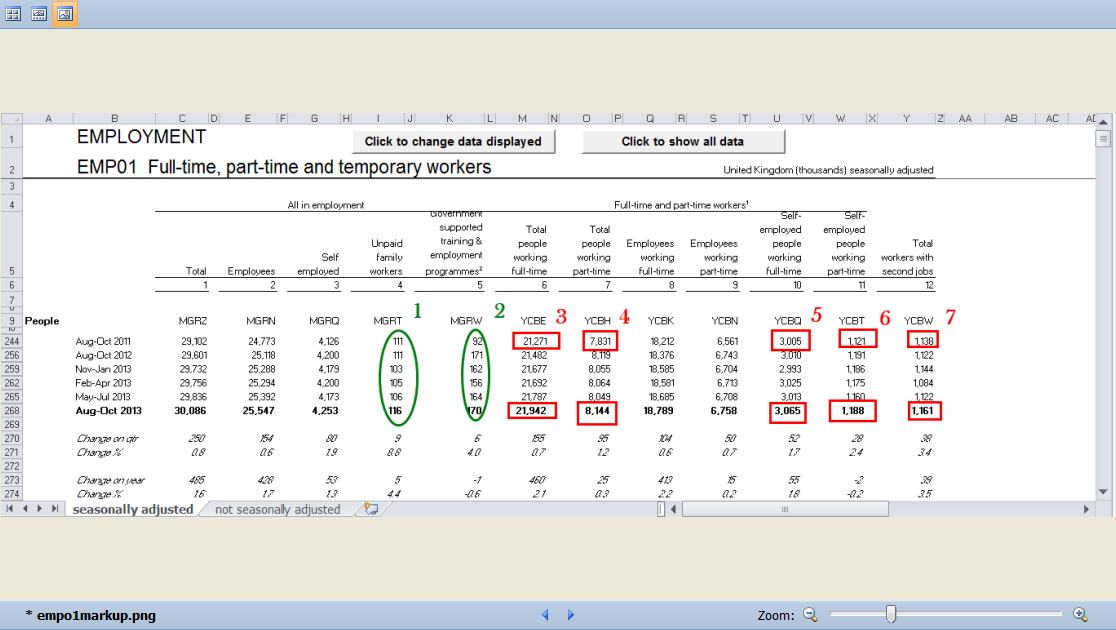Open the 'not seasonally adjusted' sheet tab
The width and height of the screenshot is (1116, 630).
tap(277, 509)
